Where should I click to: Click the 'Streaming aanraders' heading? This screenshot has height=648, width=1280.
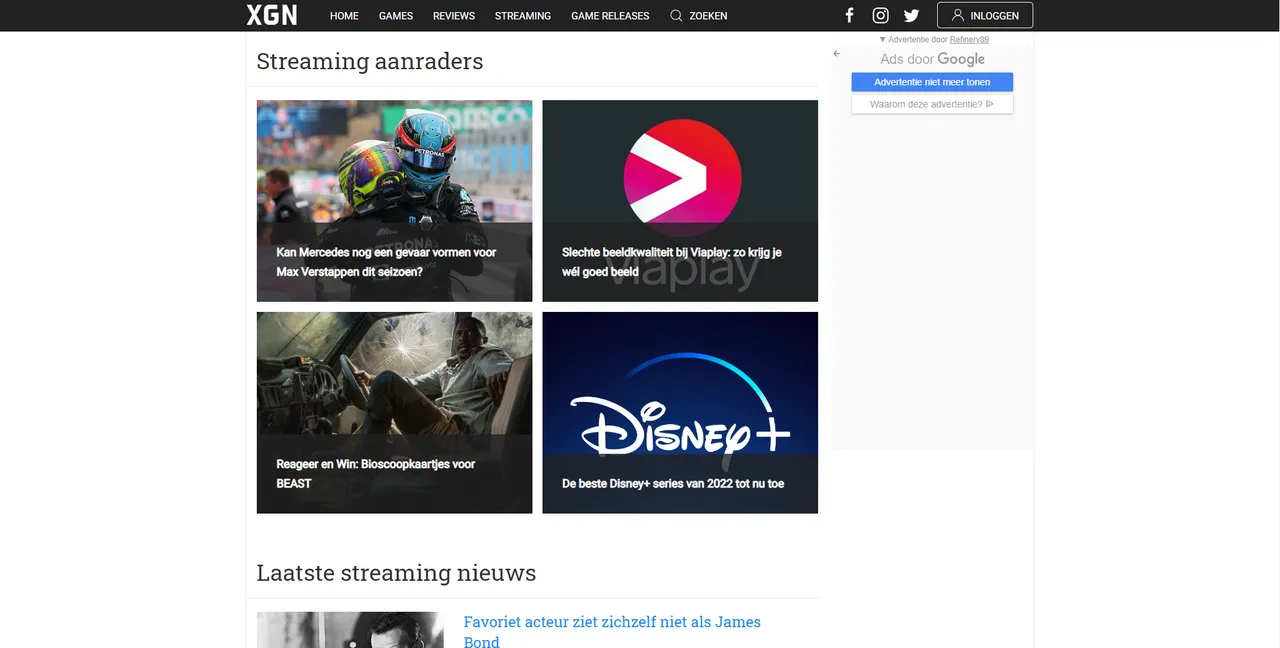[x=370, y=61]
